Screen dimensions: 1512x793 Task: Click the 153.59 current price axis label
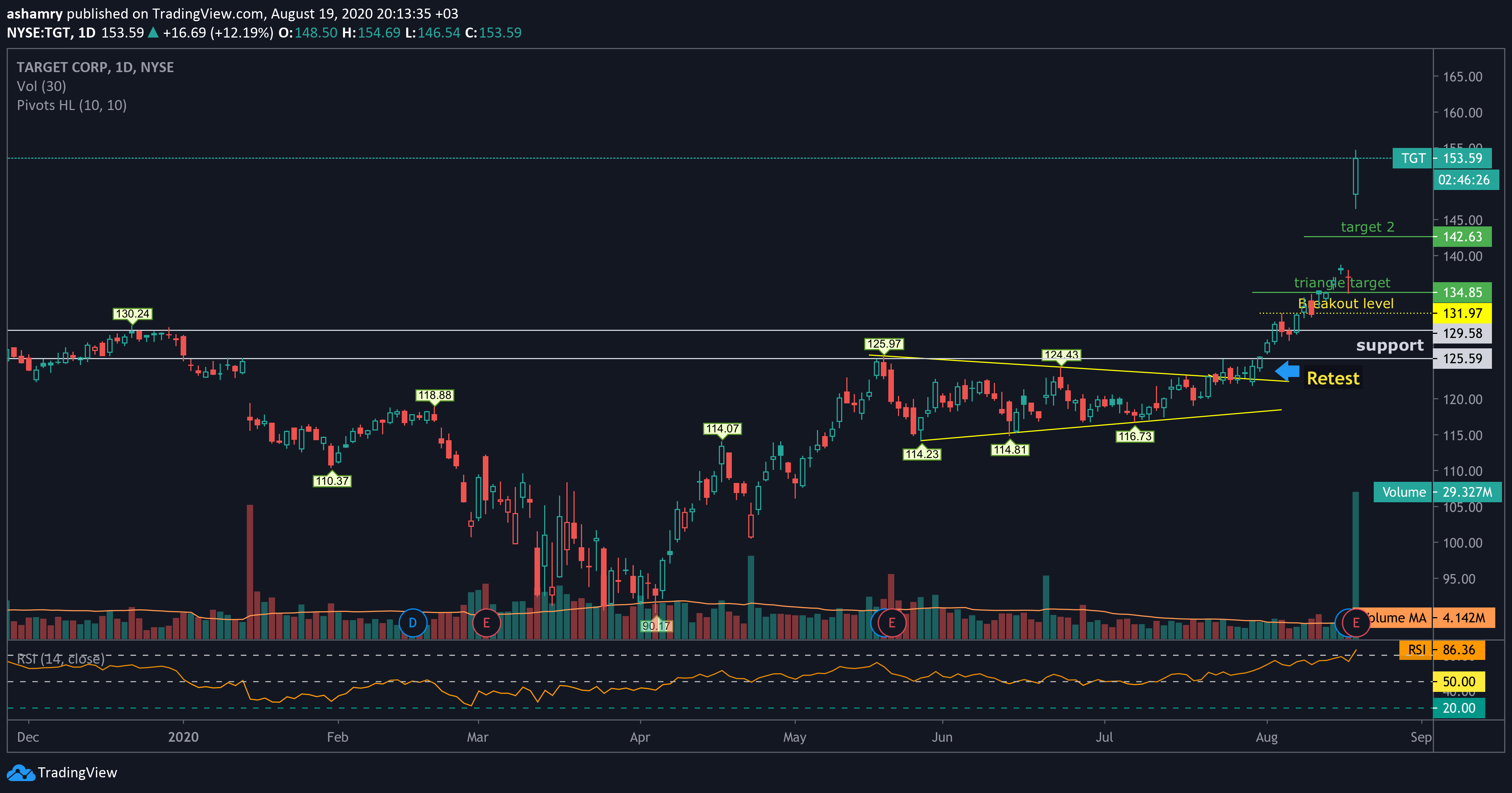click(x=1462, y=158)
